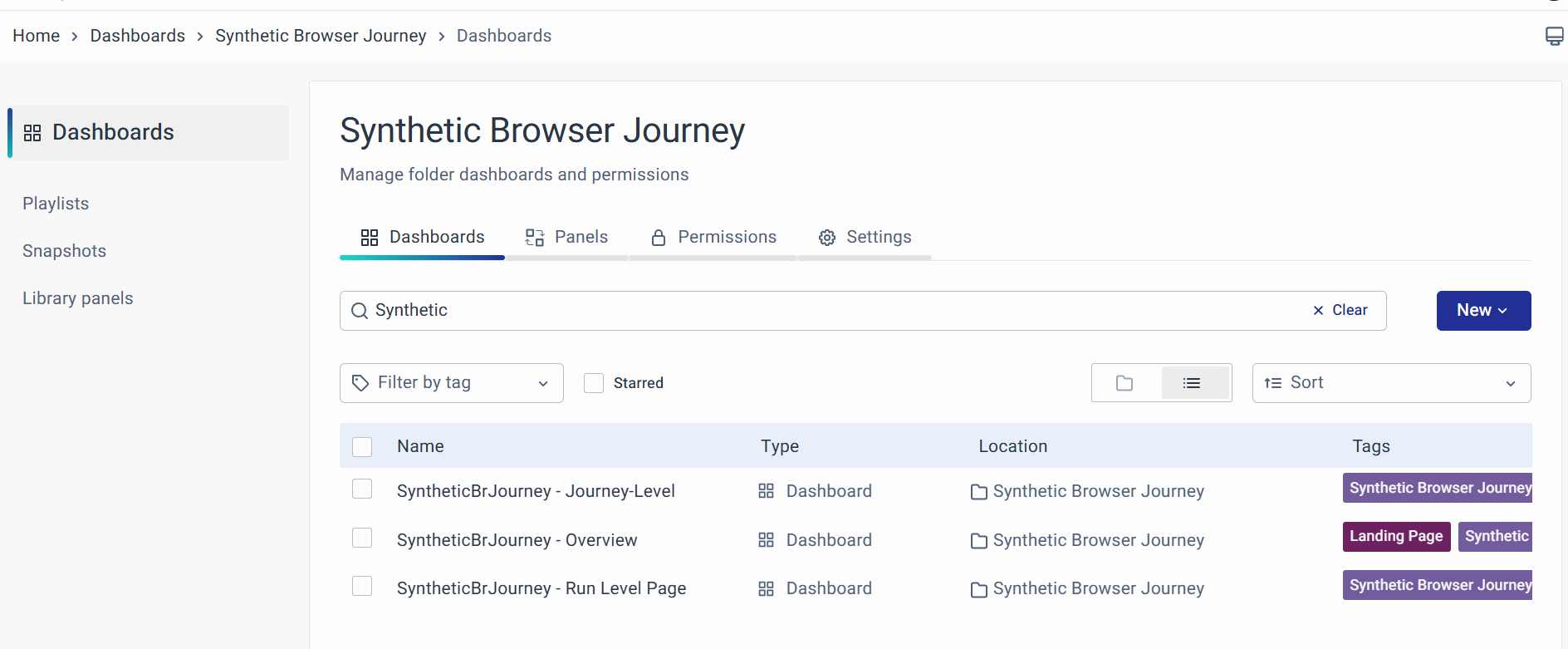This screenshot has width=1568, height=649.
Task: Open the Filter by tag dropdown
Action: click(x=451, y=383)
